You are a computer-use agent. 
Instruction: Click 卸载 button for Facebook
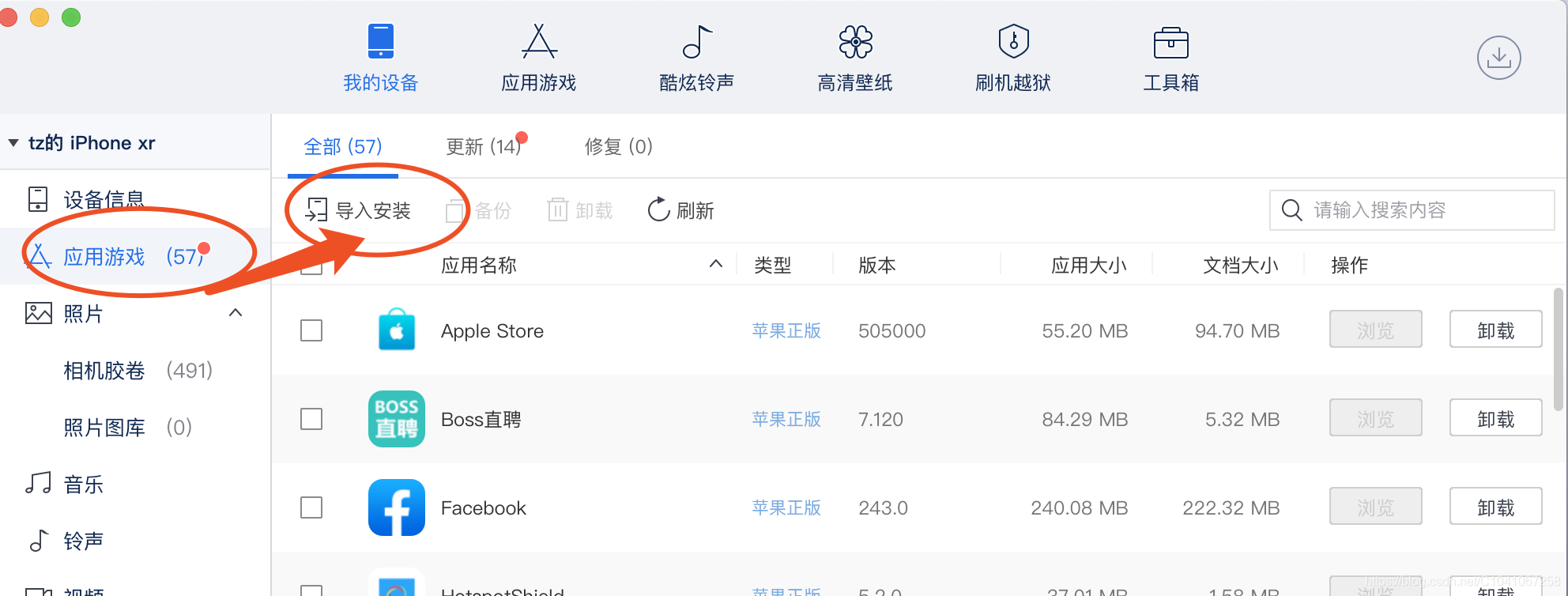[x=1496, y=506]
